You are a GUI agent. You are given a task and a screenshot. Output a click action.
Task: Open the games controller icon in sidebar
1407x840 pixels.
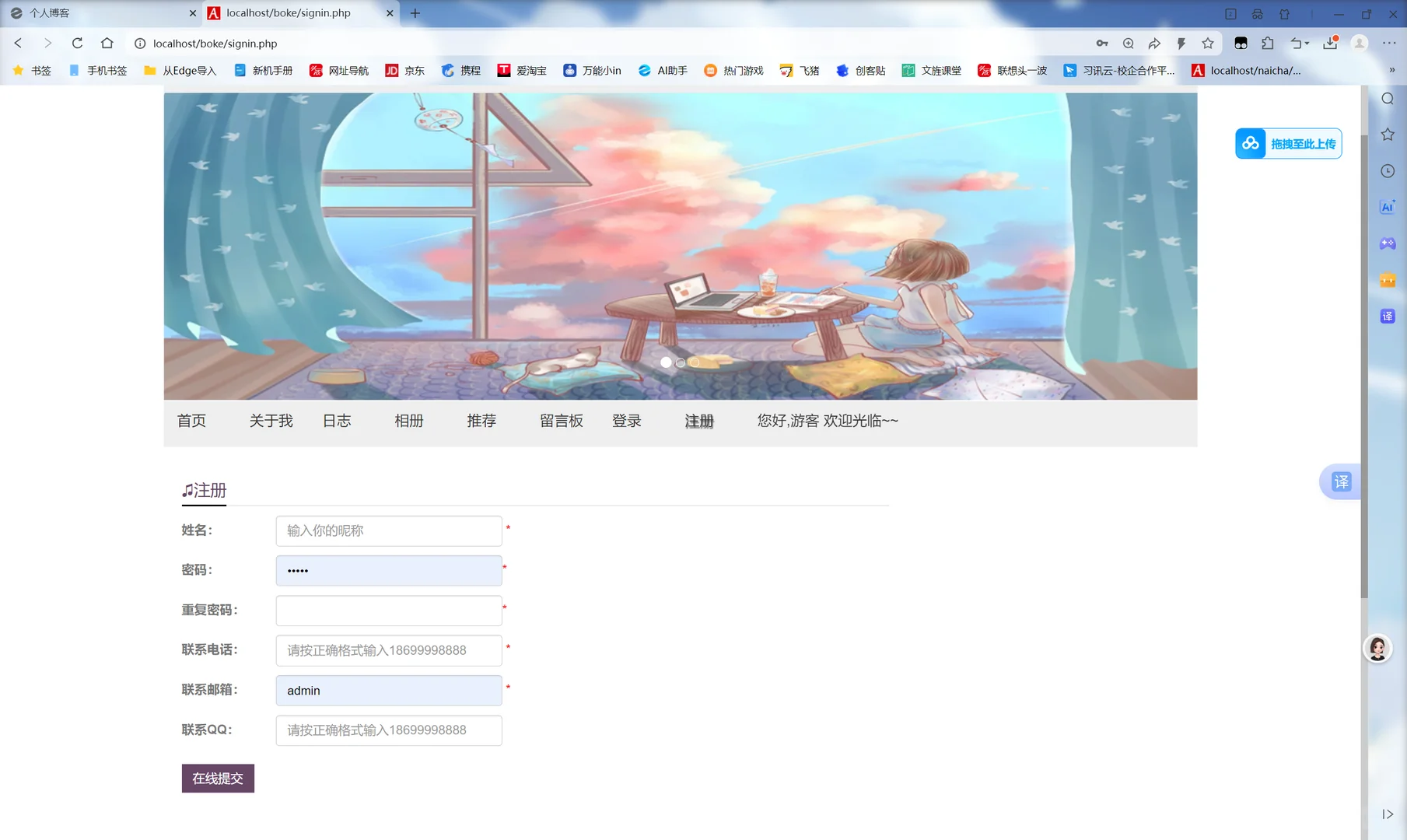(x=1387, y=243)
